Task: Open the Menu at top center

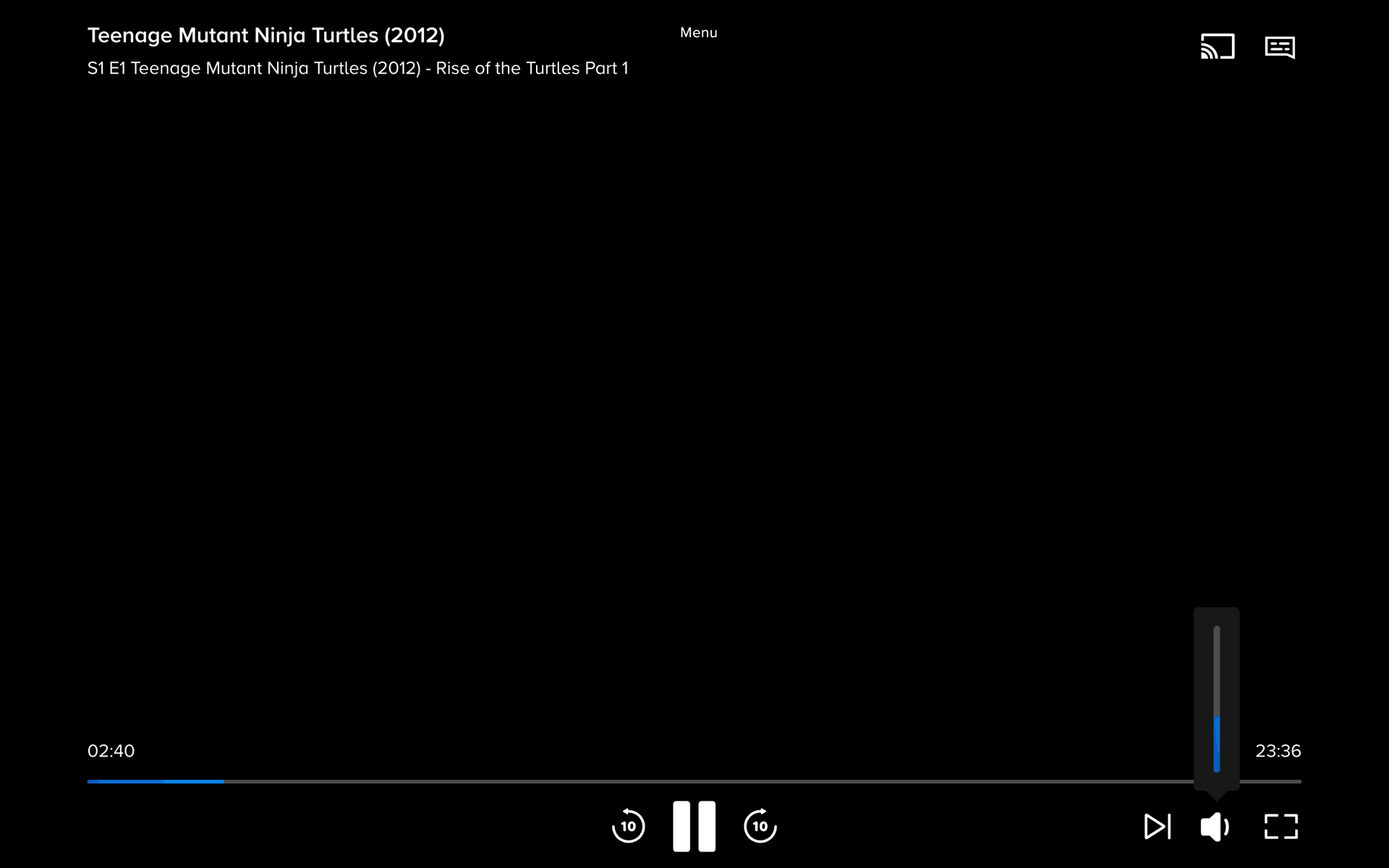Action: click(x=699, y=33)
